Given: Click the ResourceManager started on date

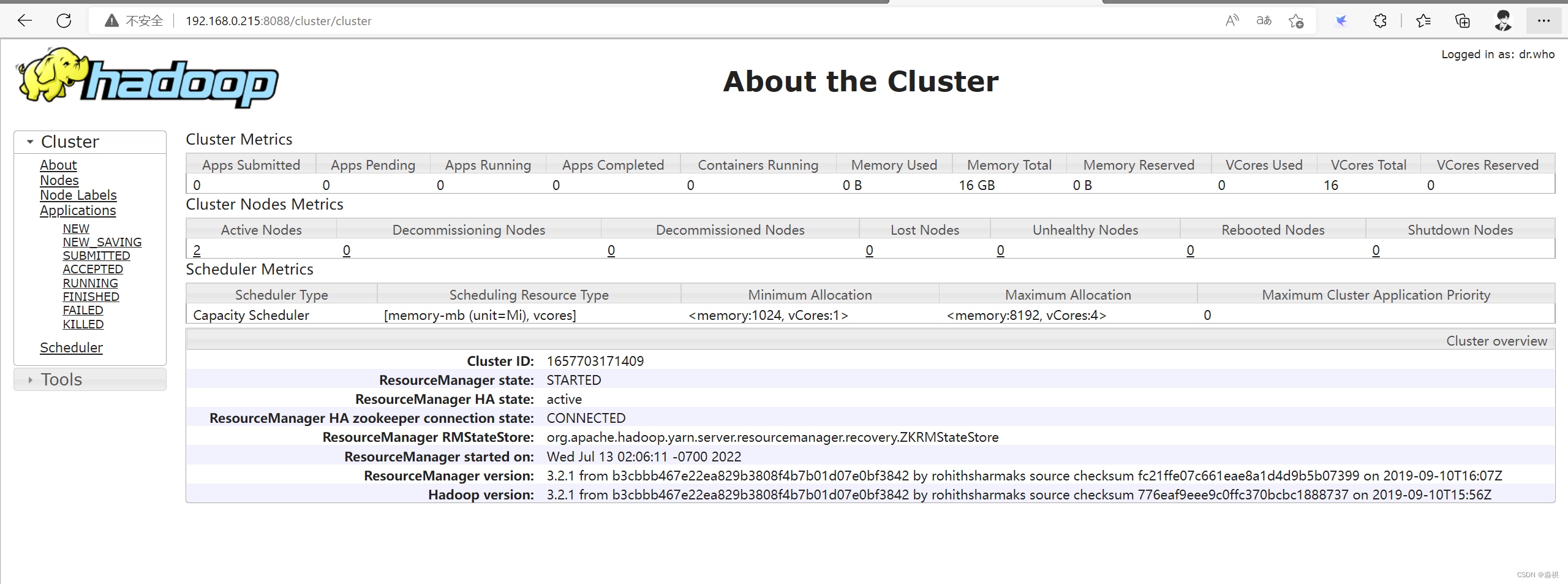Looking at the screenshot, I should [644, 457].
